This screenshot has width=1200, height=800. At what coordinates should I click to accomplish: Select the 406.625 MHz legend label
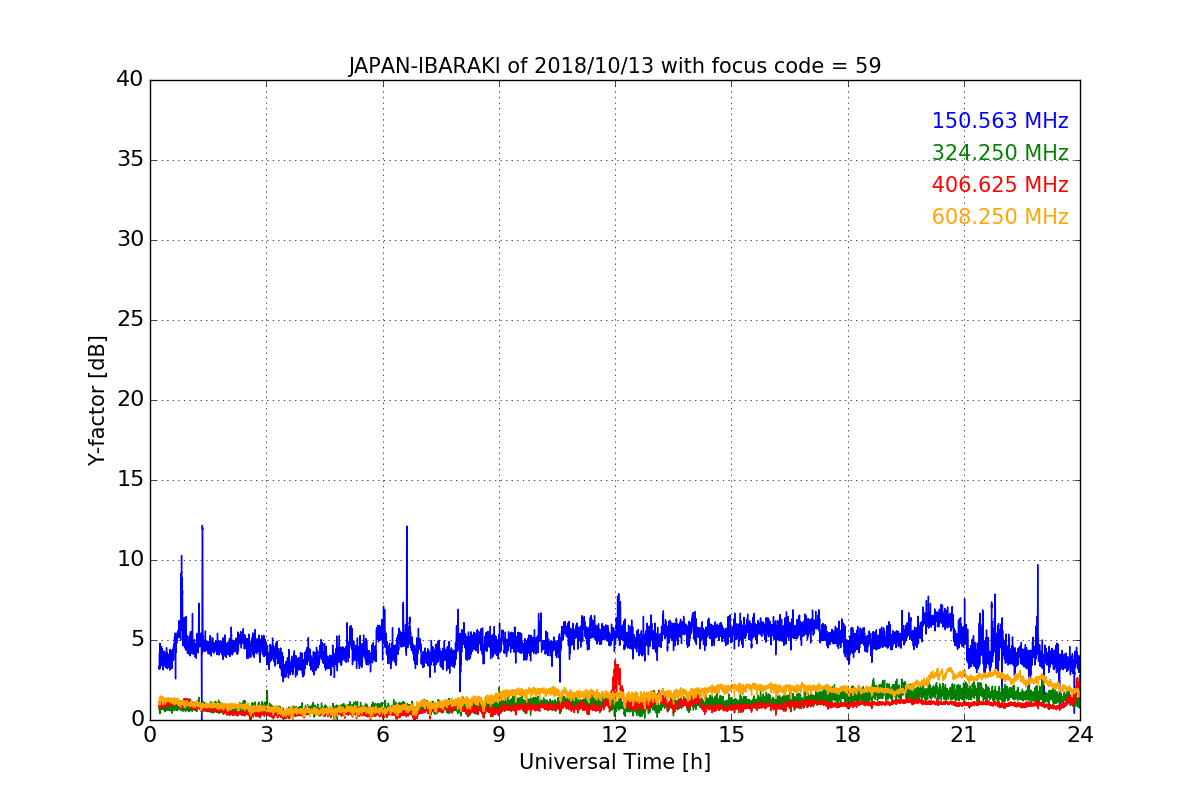(1000, 185)
